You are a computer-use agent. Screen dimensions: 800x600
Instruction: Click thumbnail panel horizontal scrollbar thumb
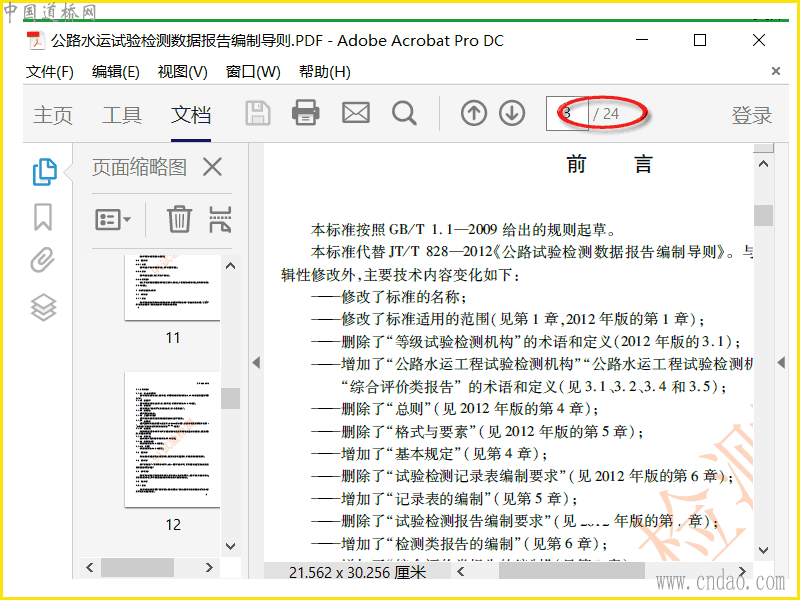tap(137, 567)
